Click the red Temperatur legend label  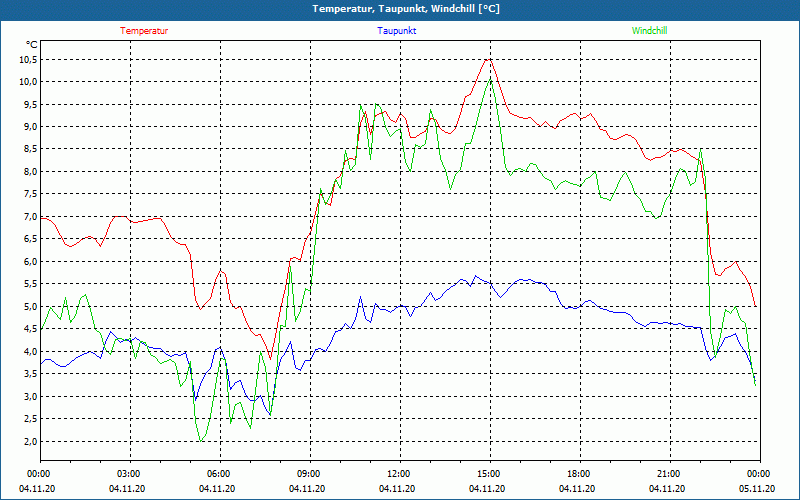click(x=144, y=31)
